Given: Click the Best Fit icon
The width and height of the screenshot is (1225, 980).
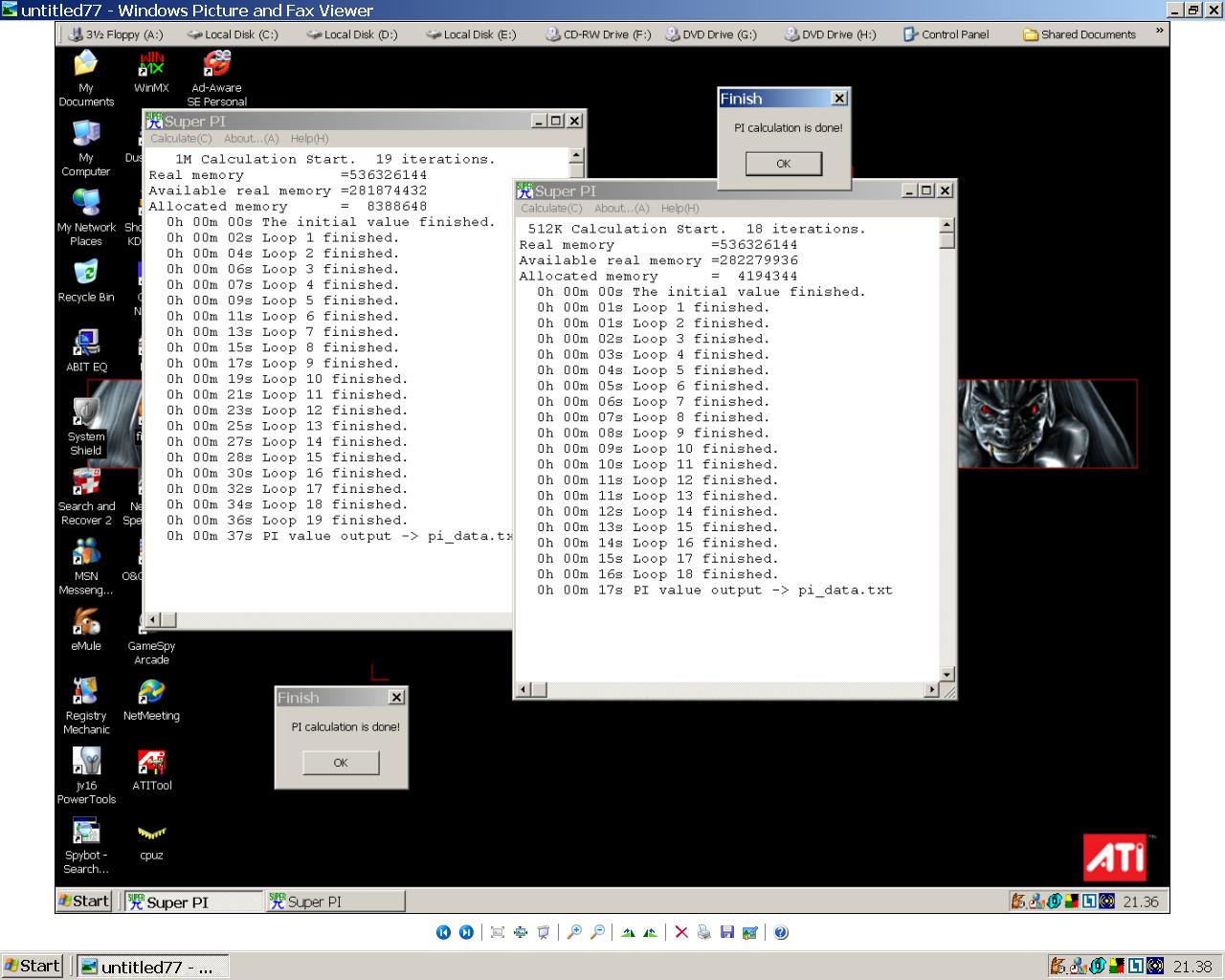Looking at the screenshot, I should click(498, 932).
